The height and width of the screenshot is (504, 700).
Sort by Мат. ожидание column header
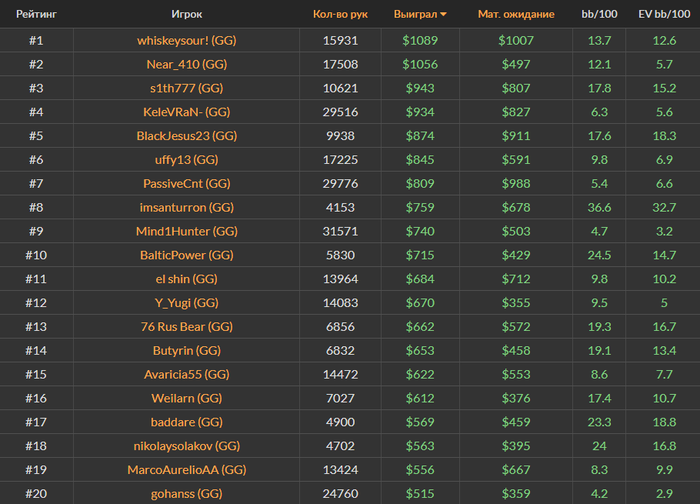tap(515, 15)
